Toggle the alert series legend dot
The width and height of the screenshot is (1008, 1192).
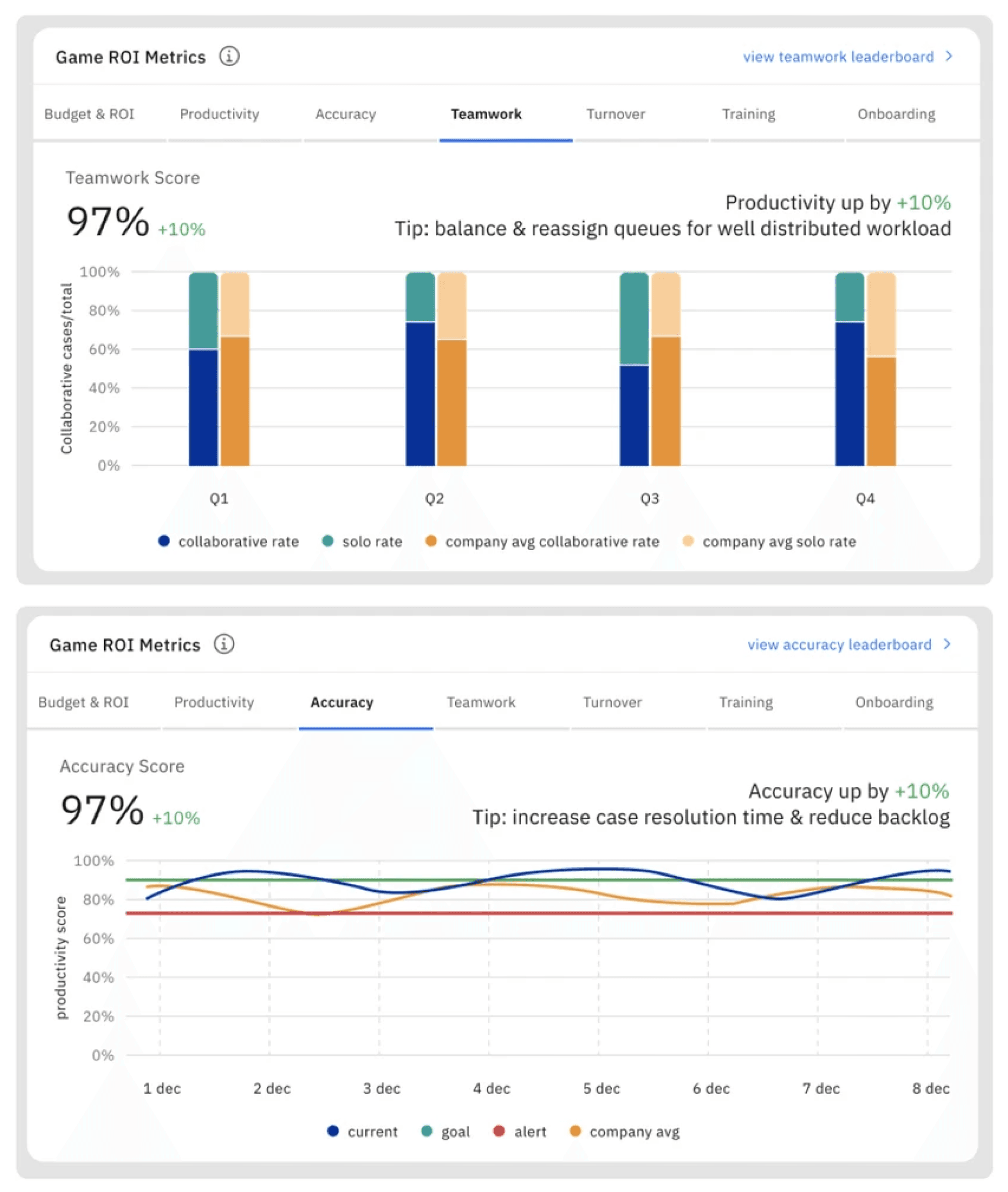[x=499, y=1130]
